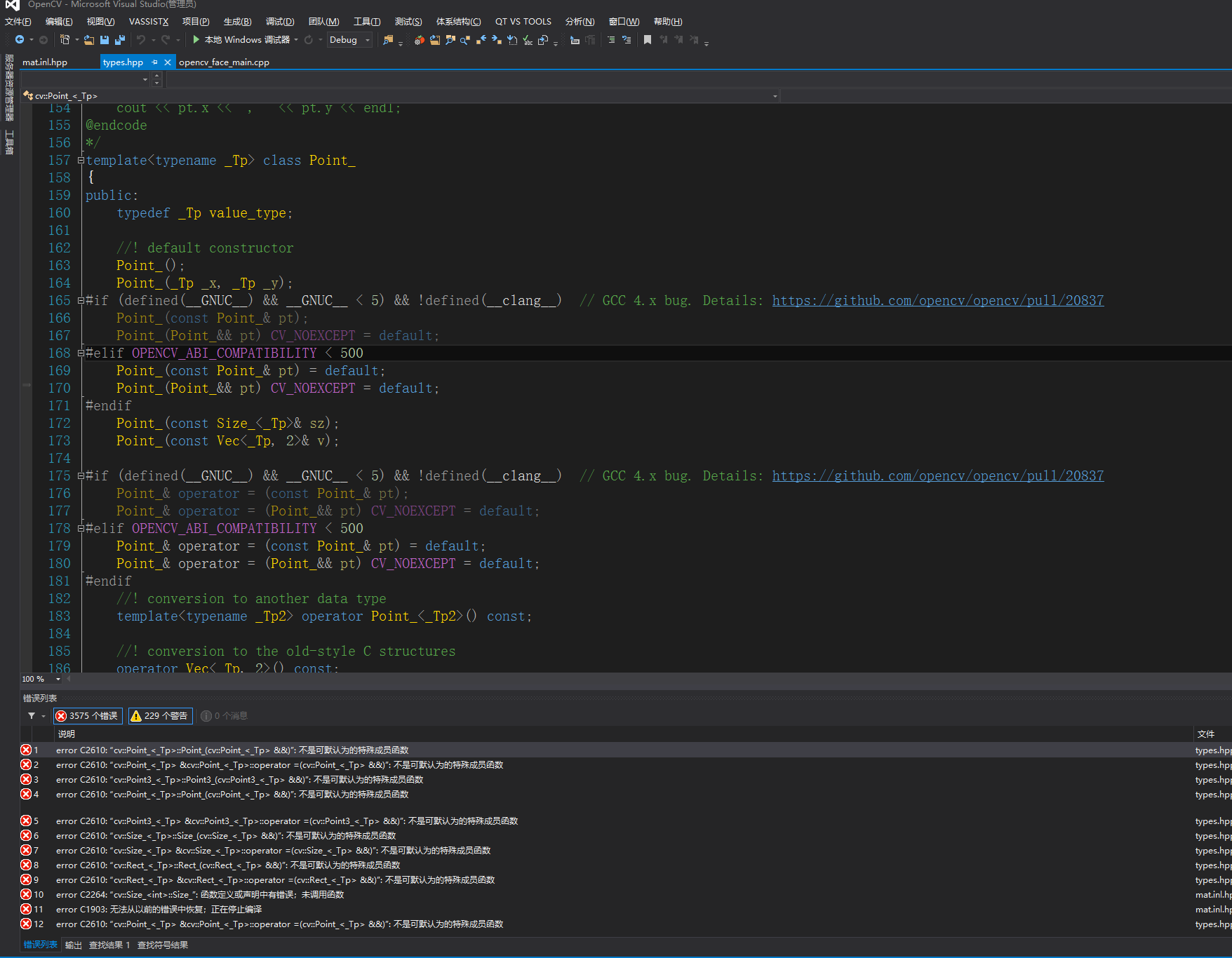Pin the types.hpp tab

pyautogui.click(x=154, y=62)
